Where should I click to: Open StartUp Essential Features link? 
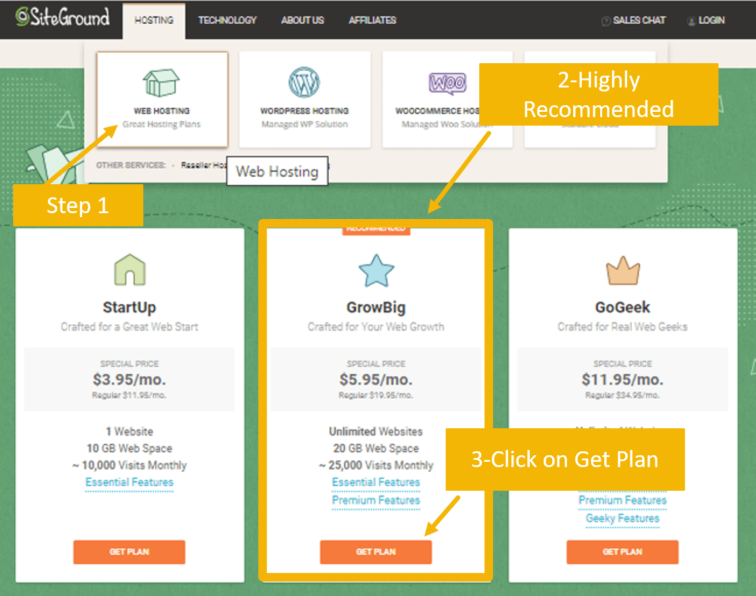[x=129, y=482]
